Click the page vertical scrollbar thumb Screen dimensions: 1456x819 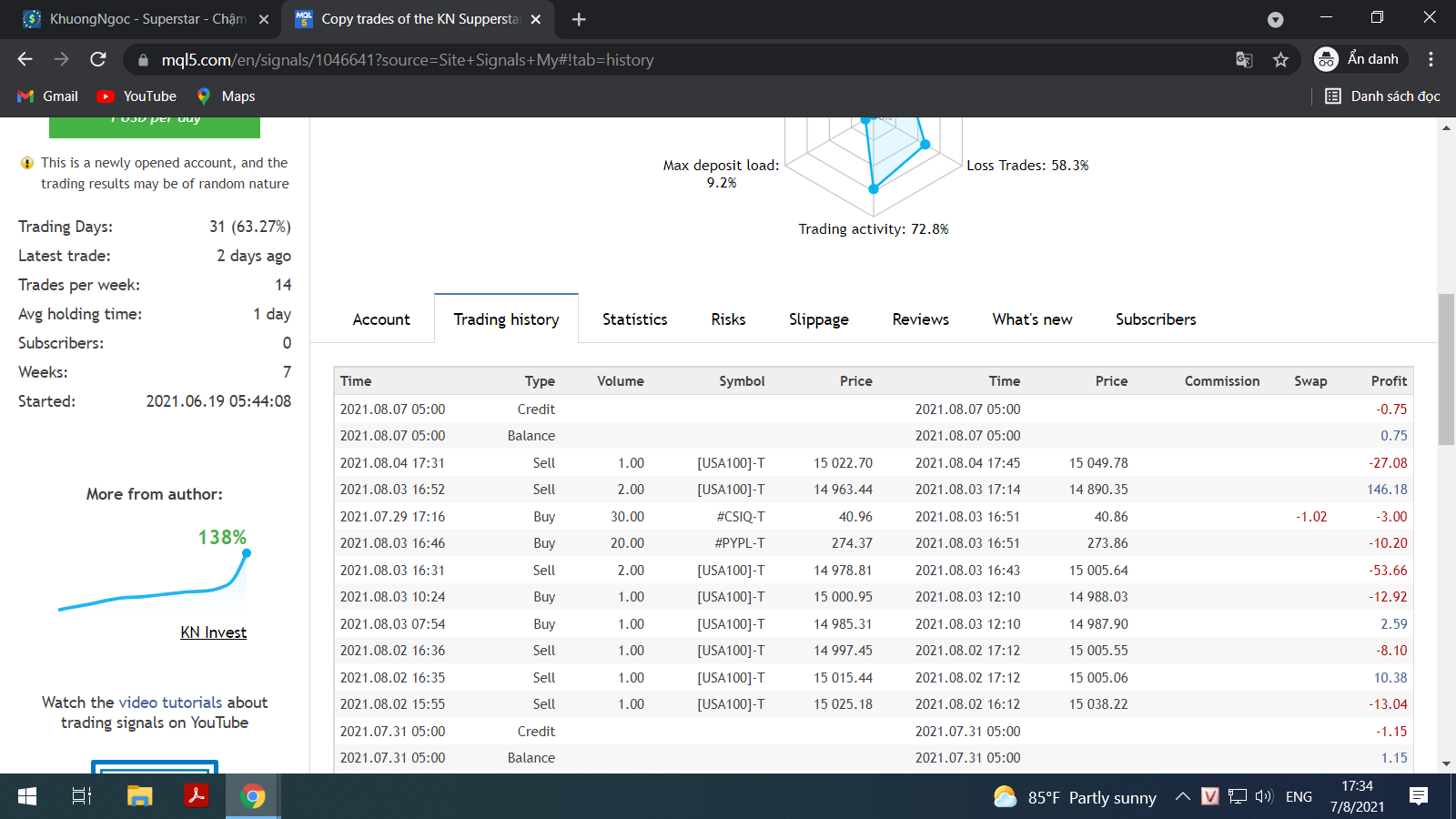[x=1446, y=369]
